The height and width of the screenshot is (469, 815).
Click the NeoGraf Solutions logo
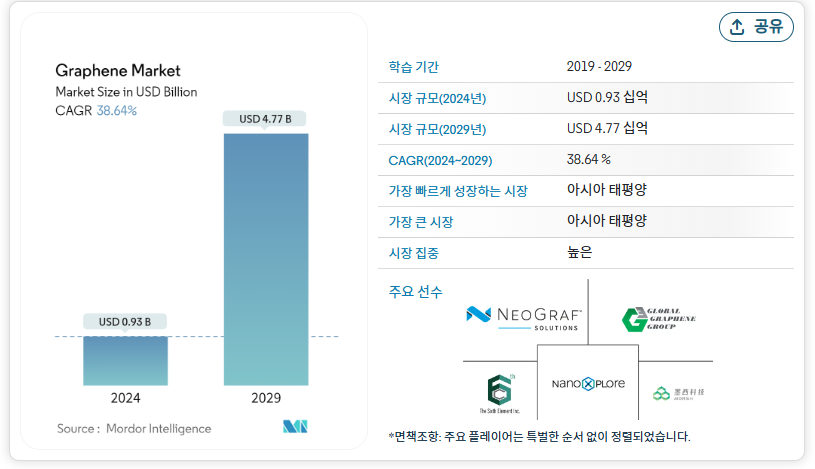(x=524, y=318)
